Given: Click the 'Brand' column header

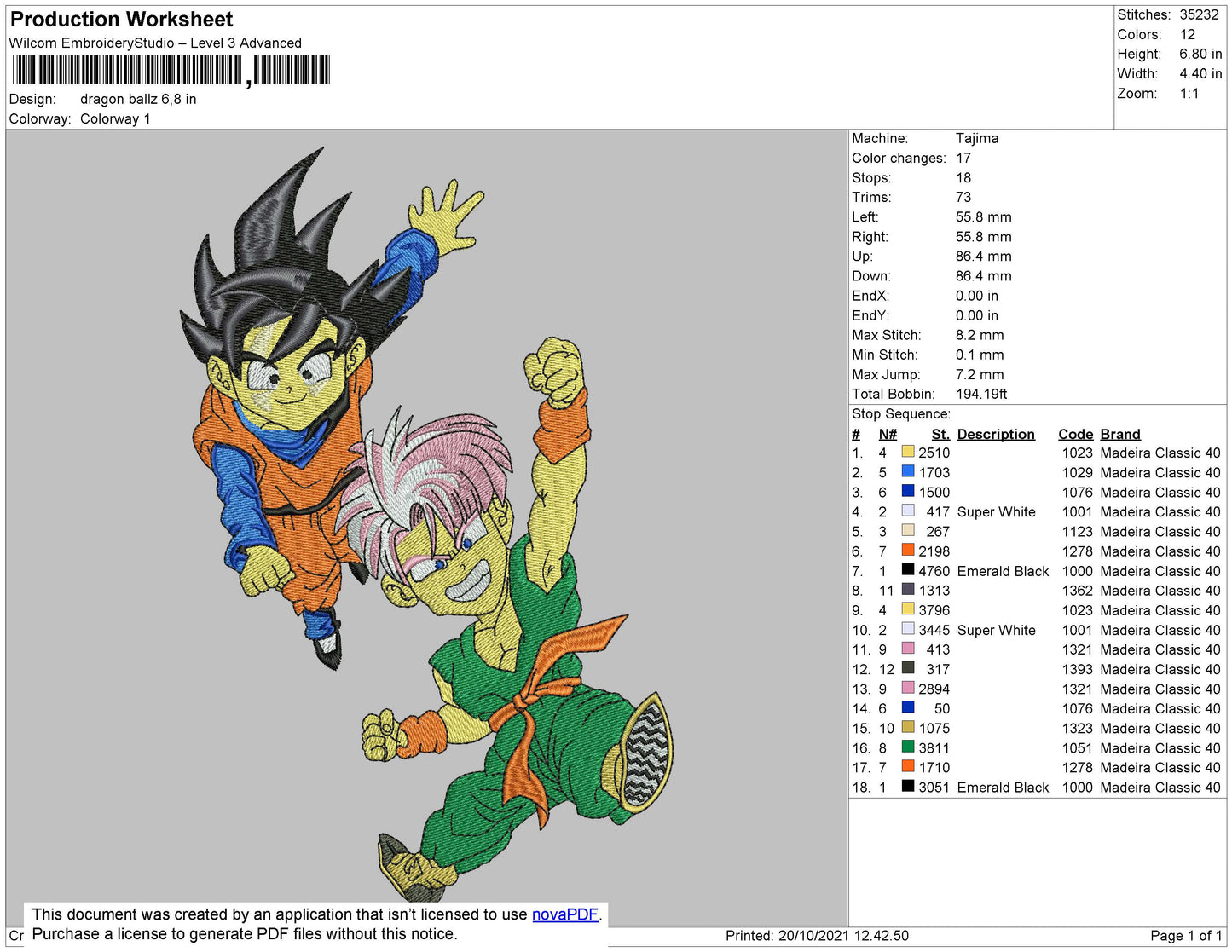Looking at the screenshot, I should (1119, 434).
